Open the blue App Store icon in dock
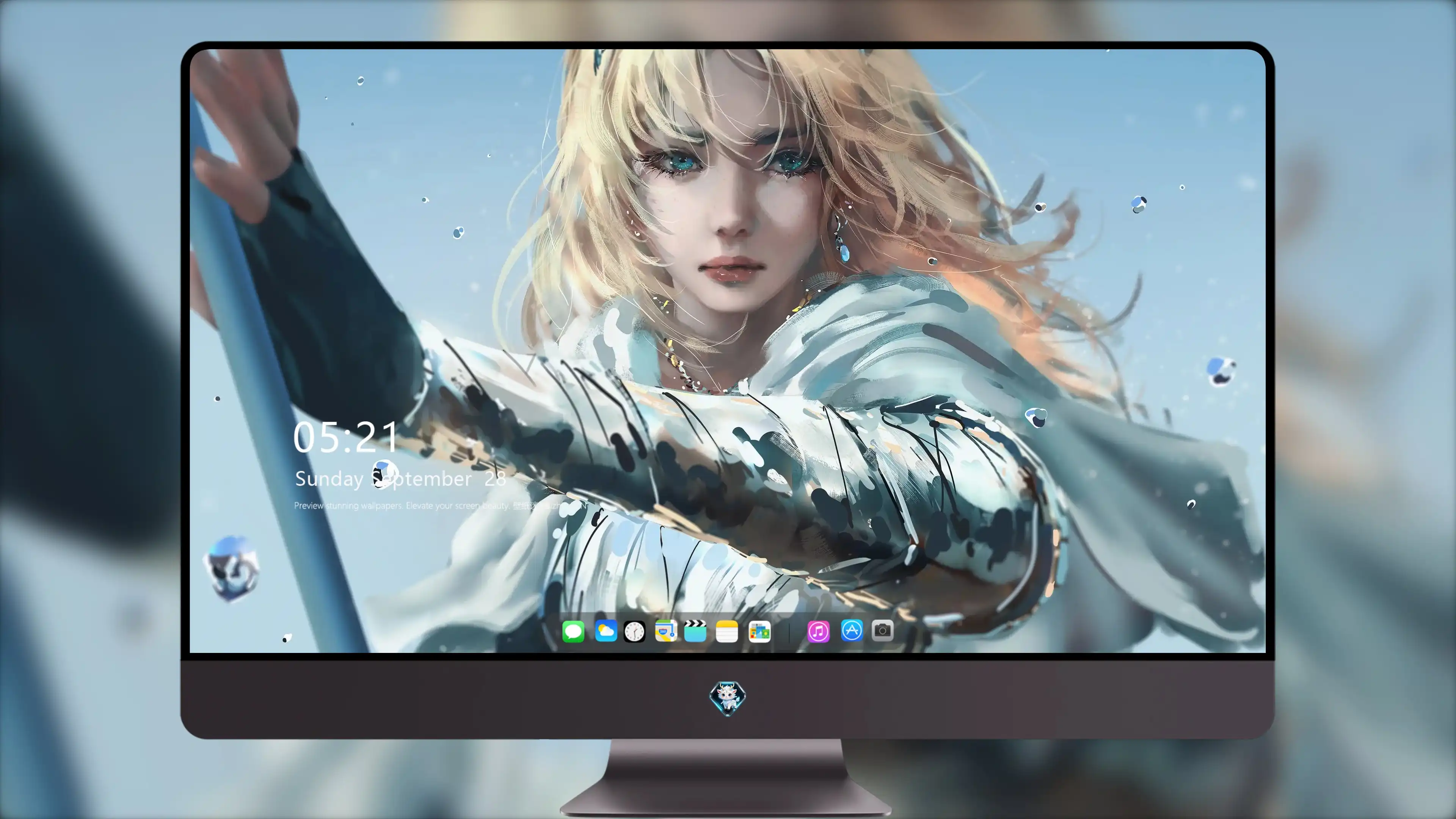1456x819 pixels. [852, 630]
